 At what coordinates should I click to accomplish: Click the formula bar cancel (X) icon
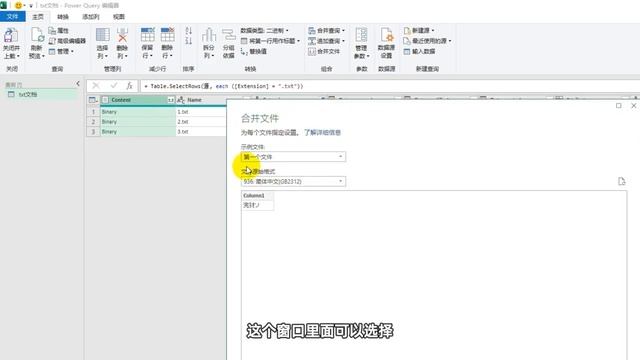pyautogui.click(x=96, y=86)
